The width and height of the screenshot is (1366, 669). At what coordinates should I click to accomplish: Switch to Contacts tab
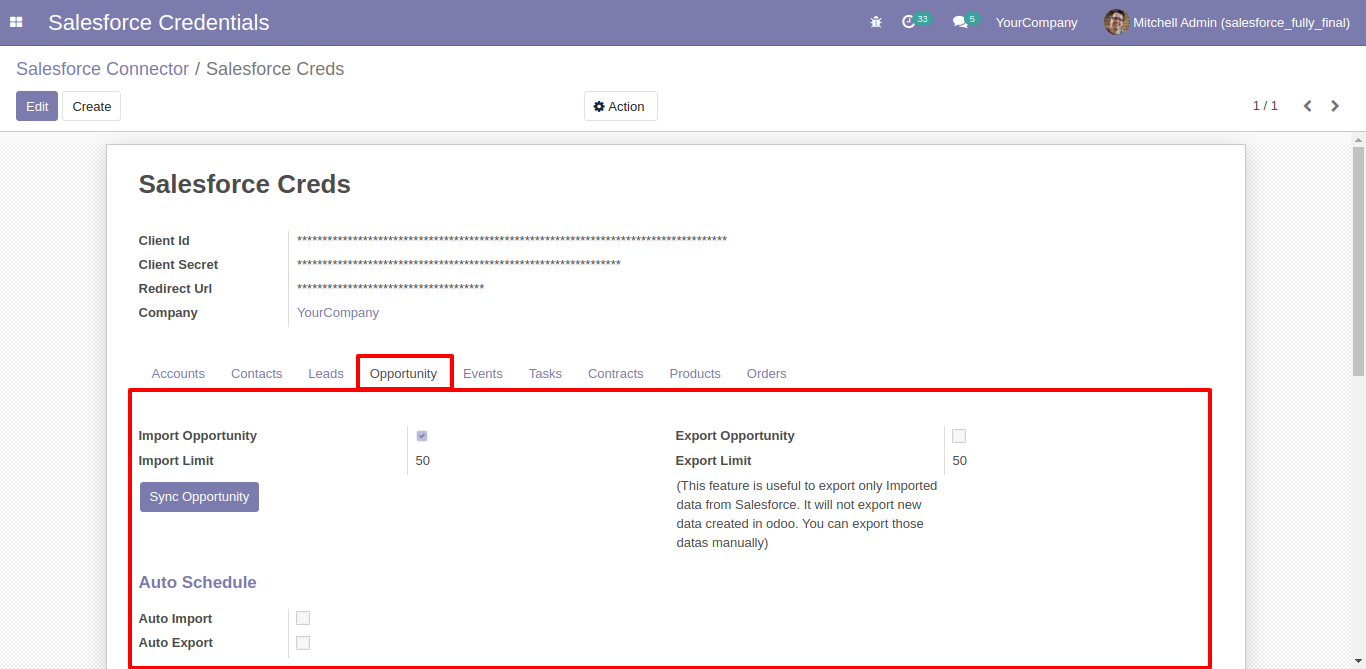pyautogui.click(x=256, y=373)
